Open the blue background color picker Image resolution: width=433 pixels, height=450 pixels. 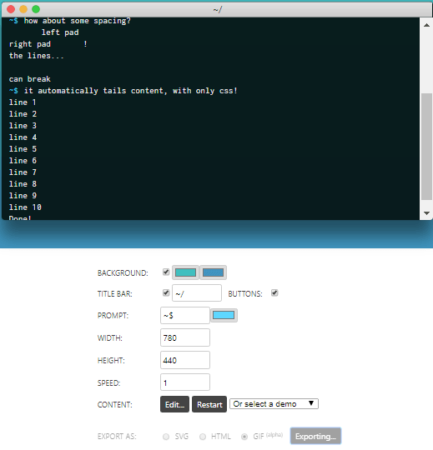213,273
